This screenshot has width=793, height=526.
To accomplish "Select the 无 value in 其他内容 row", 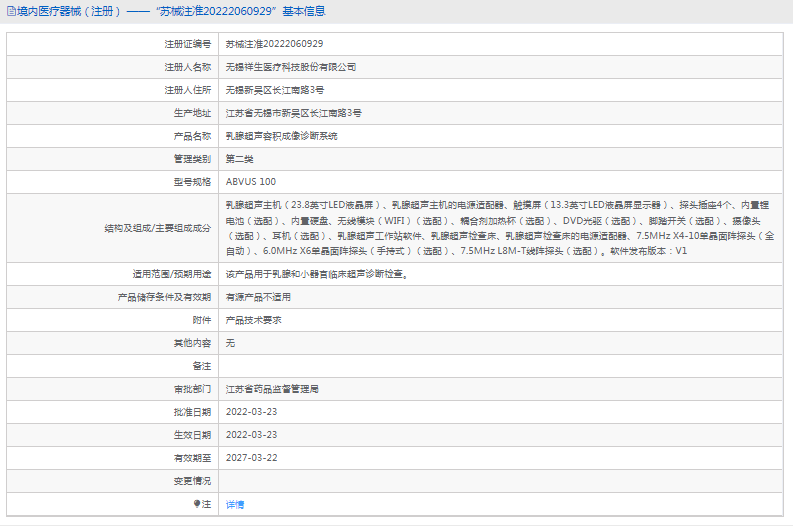I will click(230, 343).
